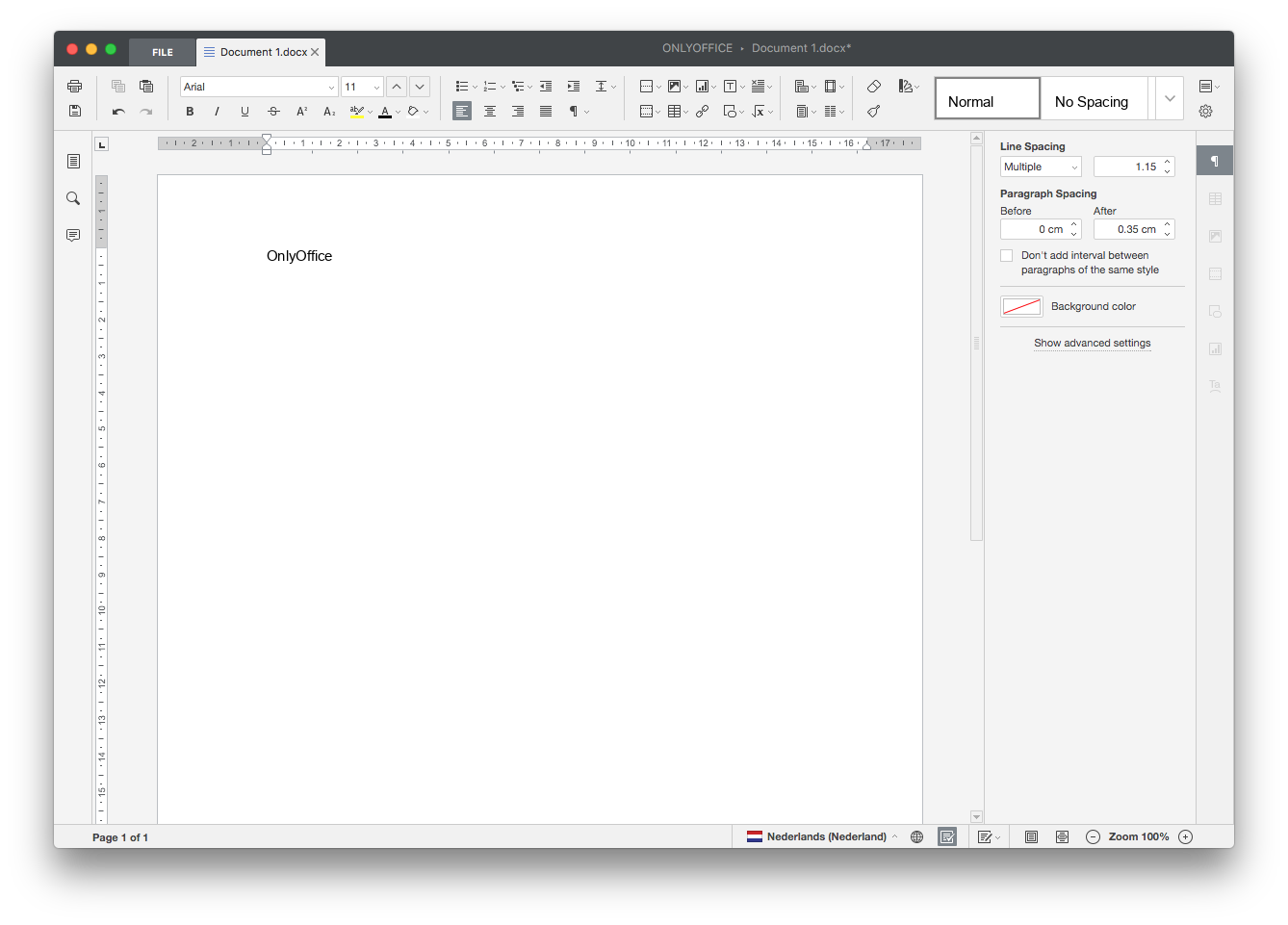Click the Save icon in toolbar
Image resolution: width=1288 pixels, height=925 pixels.
[74, 112]
